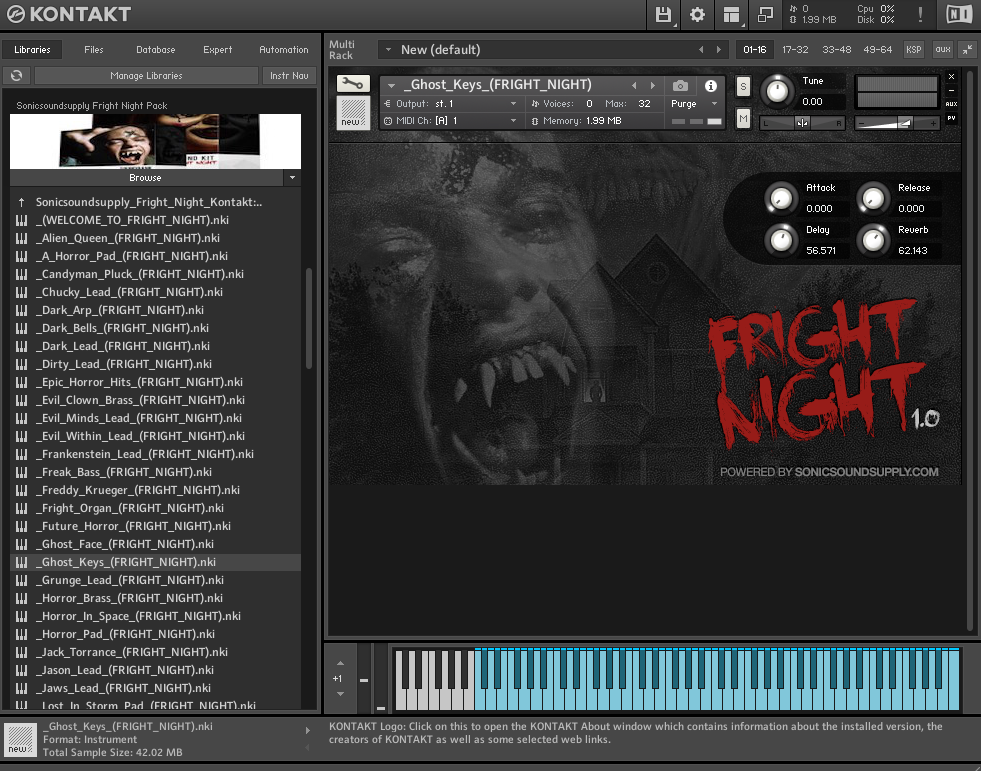Open the Browse dropdown arrow
This screenshot has width=981, height=771.
tap(292, 178)
